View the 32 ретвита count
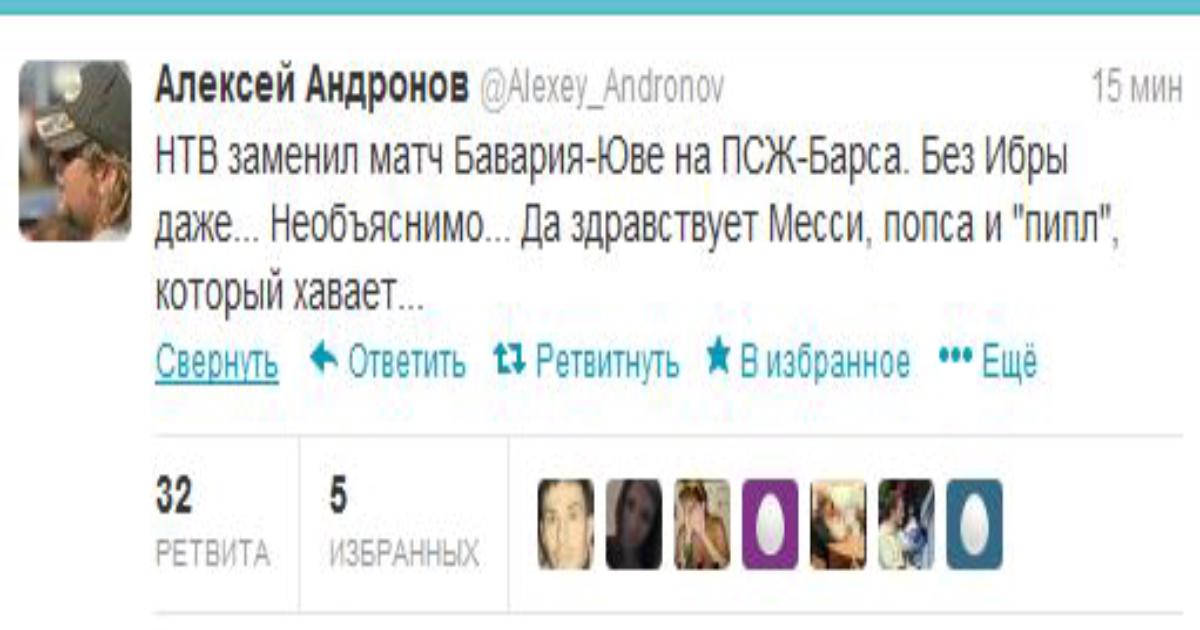The height and width of the screenshot is (630, 1200). pos(212,524)
